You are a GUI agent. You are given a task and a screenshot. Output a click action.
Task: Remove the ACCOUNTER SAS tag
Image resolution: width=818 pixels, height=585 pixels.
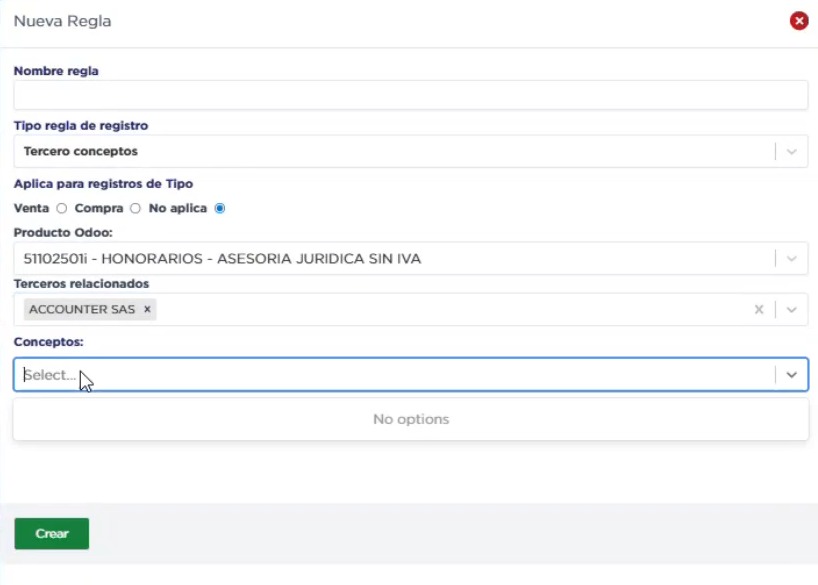(147, 310)
